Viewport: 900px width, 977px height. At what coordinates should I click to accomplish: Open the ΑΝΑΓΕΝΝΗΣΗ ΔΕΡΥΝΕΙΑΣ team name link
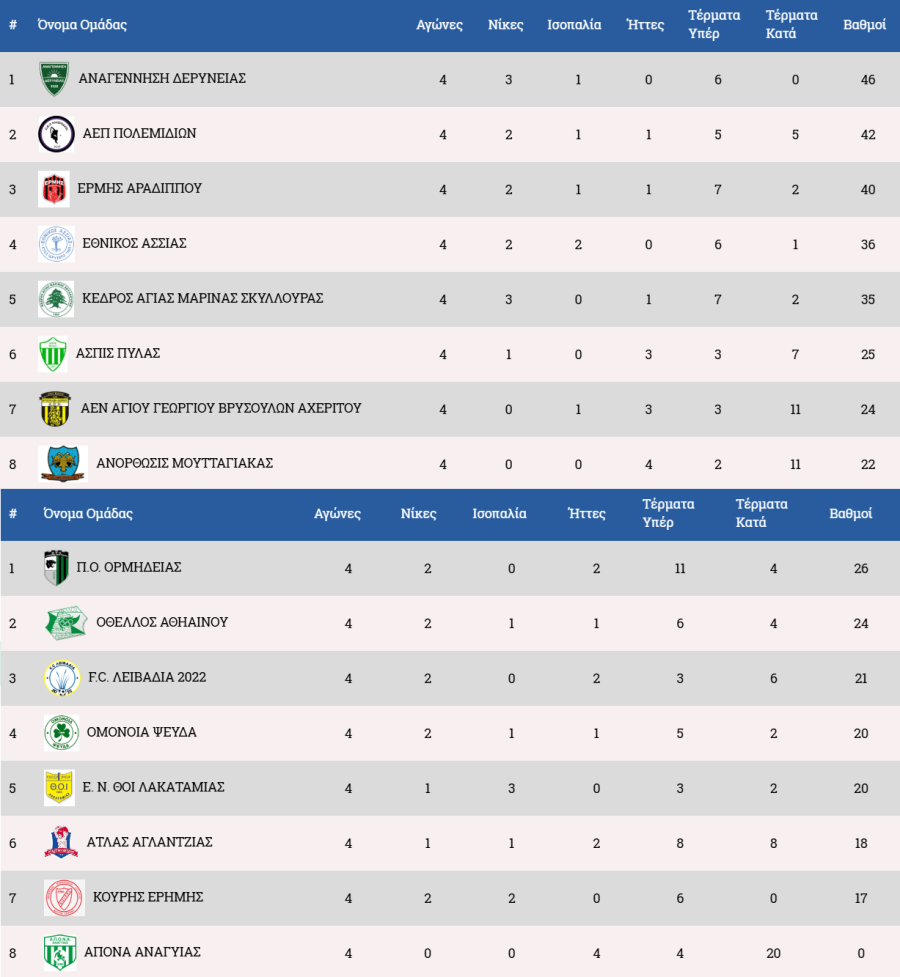[162, 78]
